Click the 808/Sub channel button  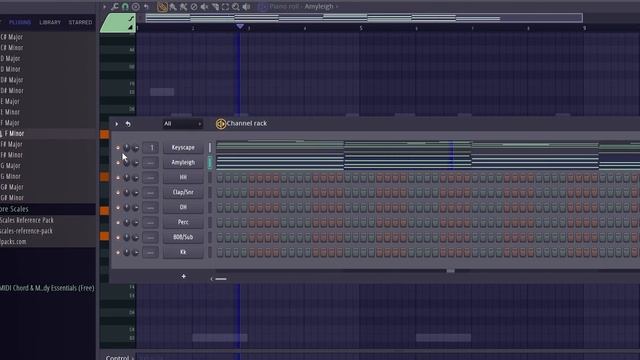tap(183, 237)
